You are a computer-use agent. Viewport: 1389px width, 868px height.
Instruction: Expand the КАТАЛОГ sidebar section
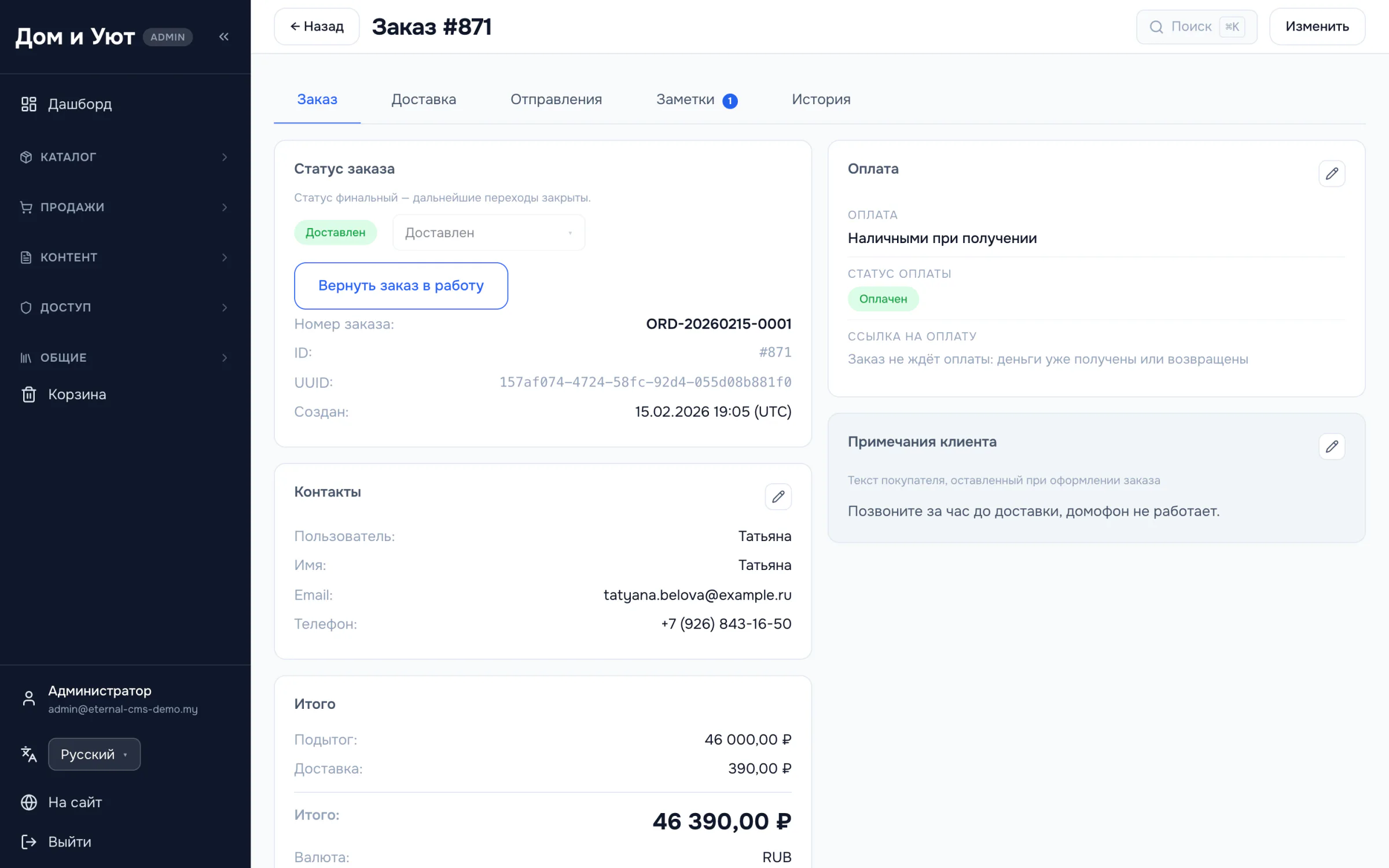tap(125, 157)
